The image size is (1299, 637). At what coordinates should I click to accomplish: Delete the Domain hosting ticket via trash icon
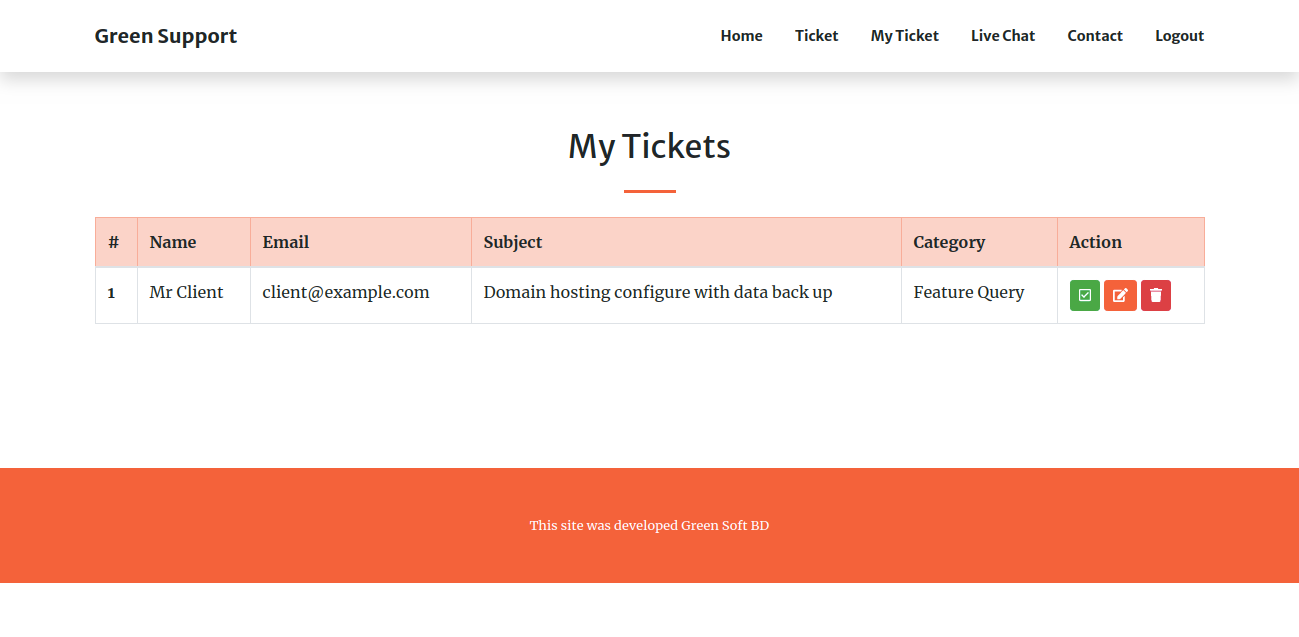pos(1156,295)
